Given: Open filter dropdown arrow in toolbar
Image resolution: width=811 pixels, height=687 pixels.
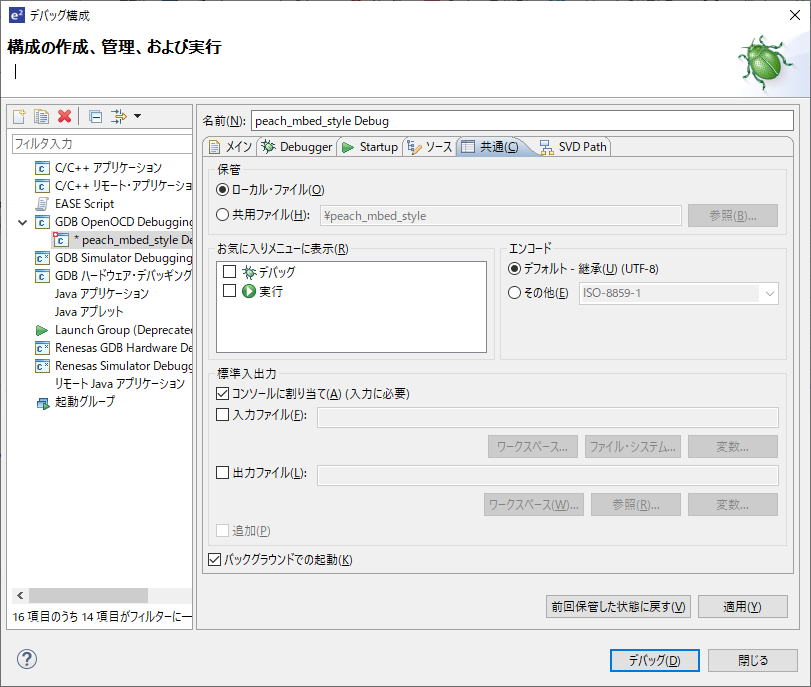Looking at the screenshot, I should pyautogui.click(x=138, y=116).
